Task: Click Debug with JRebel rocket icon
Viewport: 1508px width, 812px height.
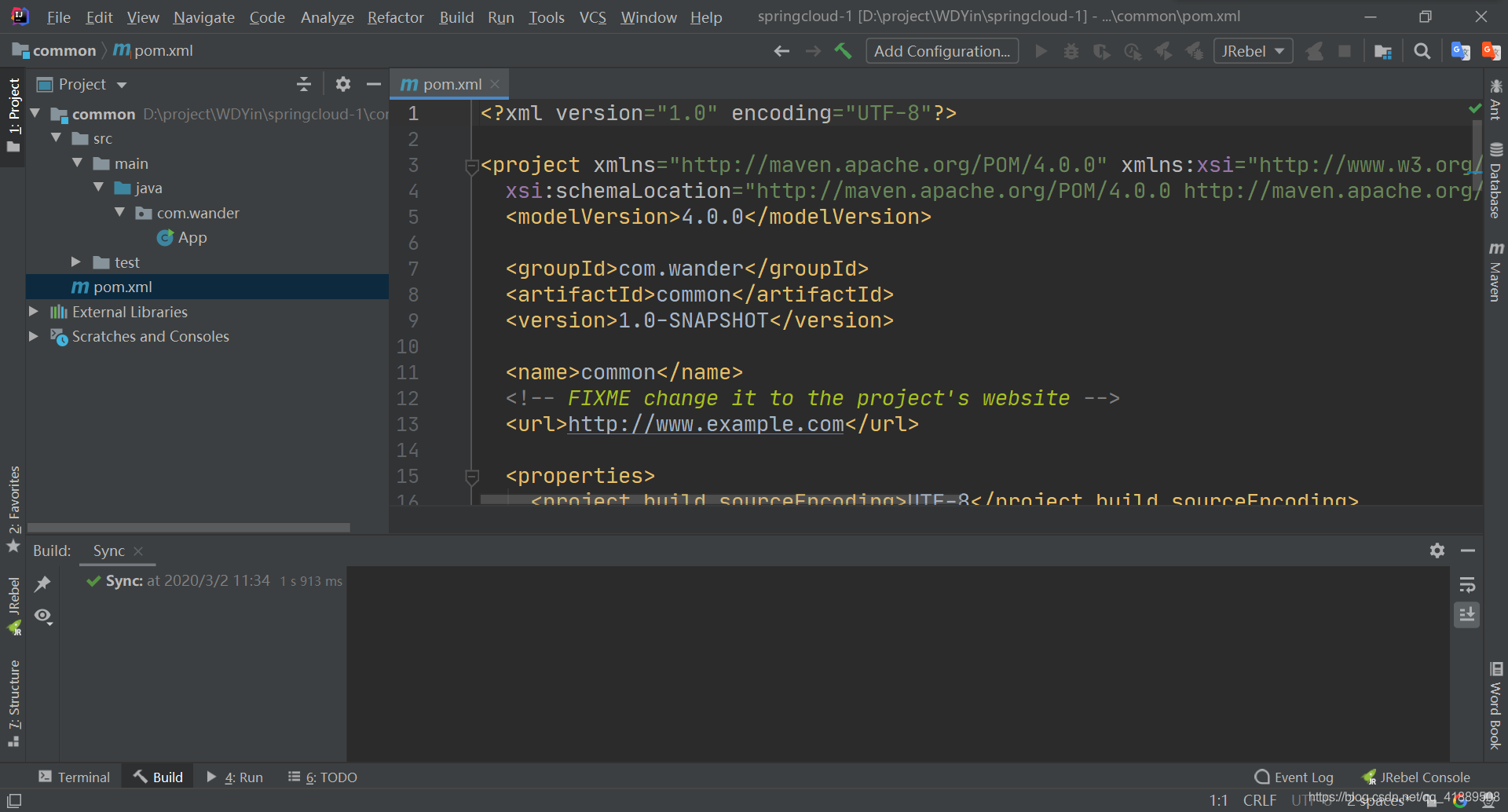Action: tap(1194, 51)
